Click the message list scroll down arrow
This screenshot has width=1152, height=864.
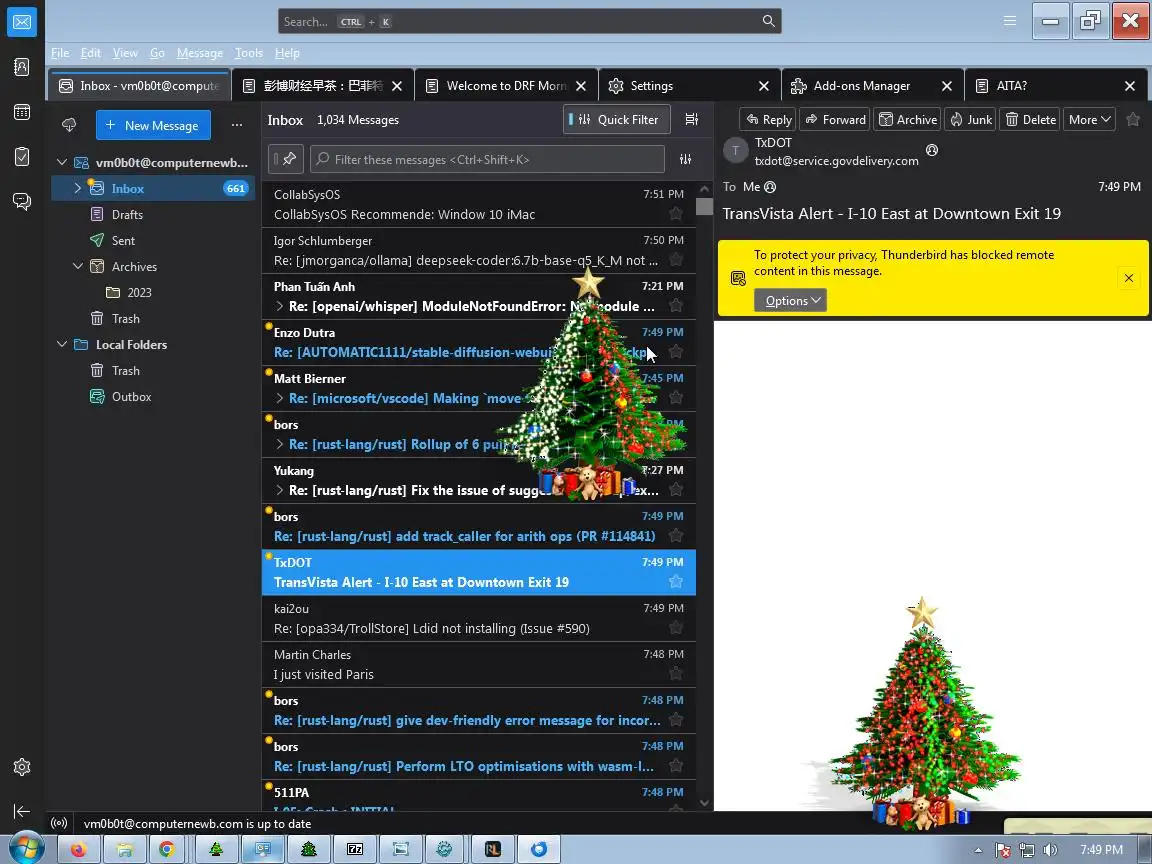pyautogui.click(x=704, y=803)
